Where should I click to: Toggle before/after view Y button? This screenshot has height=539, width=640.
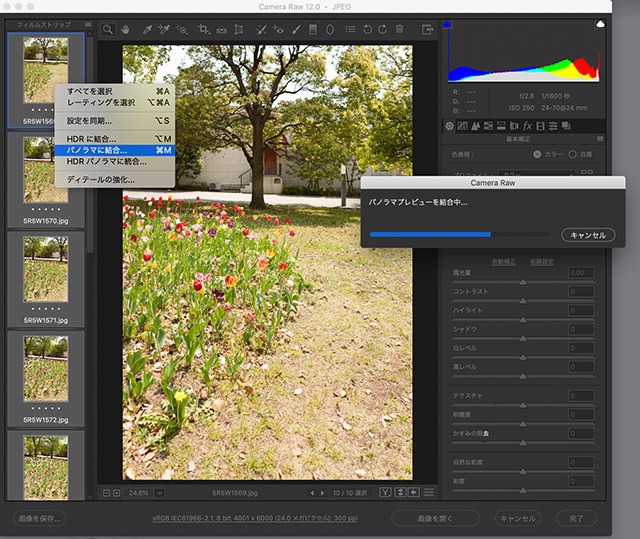[384, 492]
